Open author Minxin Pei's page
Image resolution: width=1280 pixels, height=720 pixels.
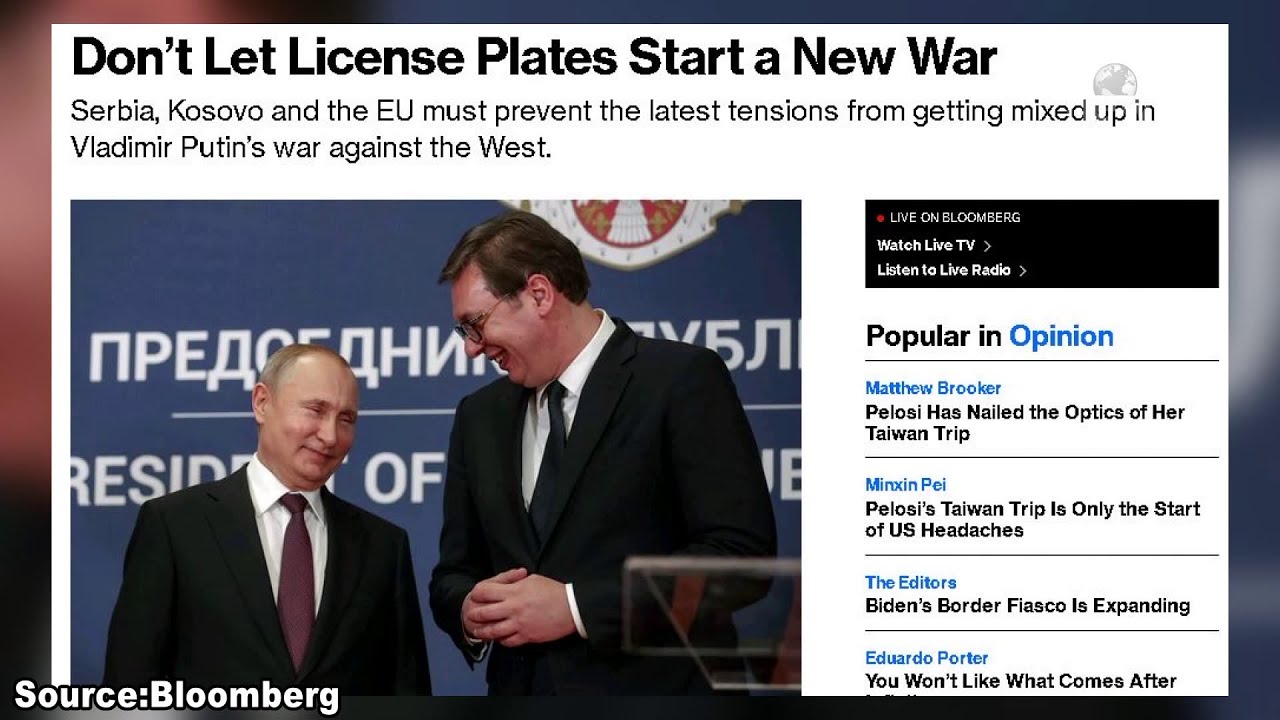[906, 485]
